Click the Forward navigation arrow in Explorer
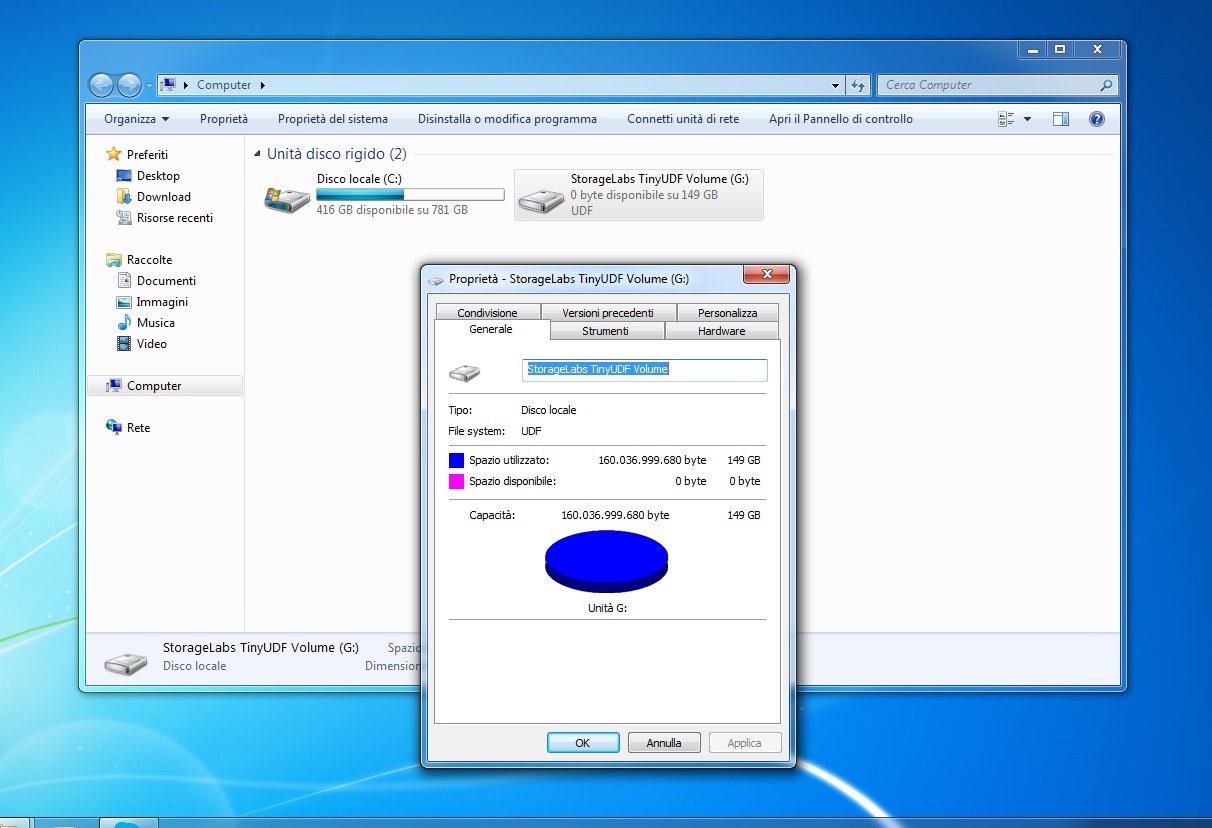Image resolution: width=1212 pixels, height=828 pixels. pos(129,86)
